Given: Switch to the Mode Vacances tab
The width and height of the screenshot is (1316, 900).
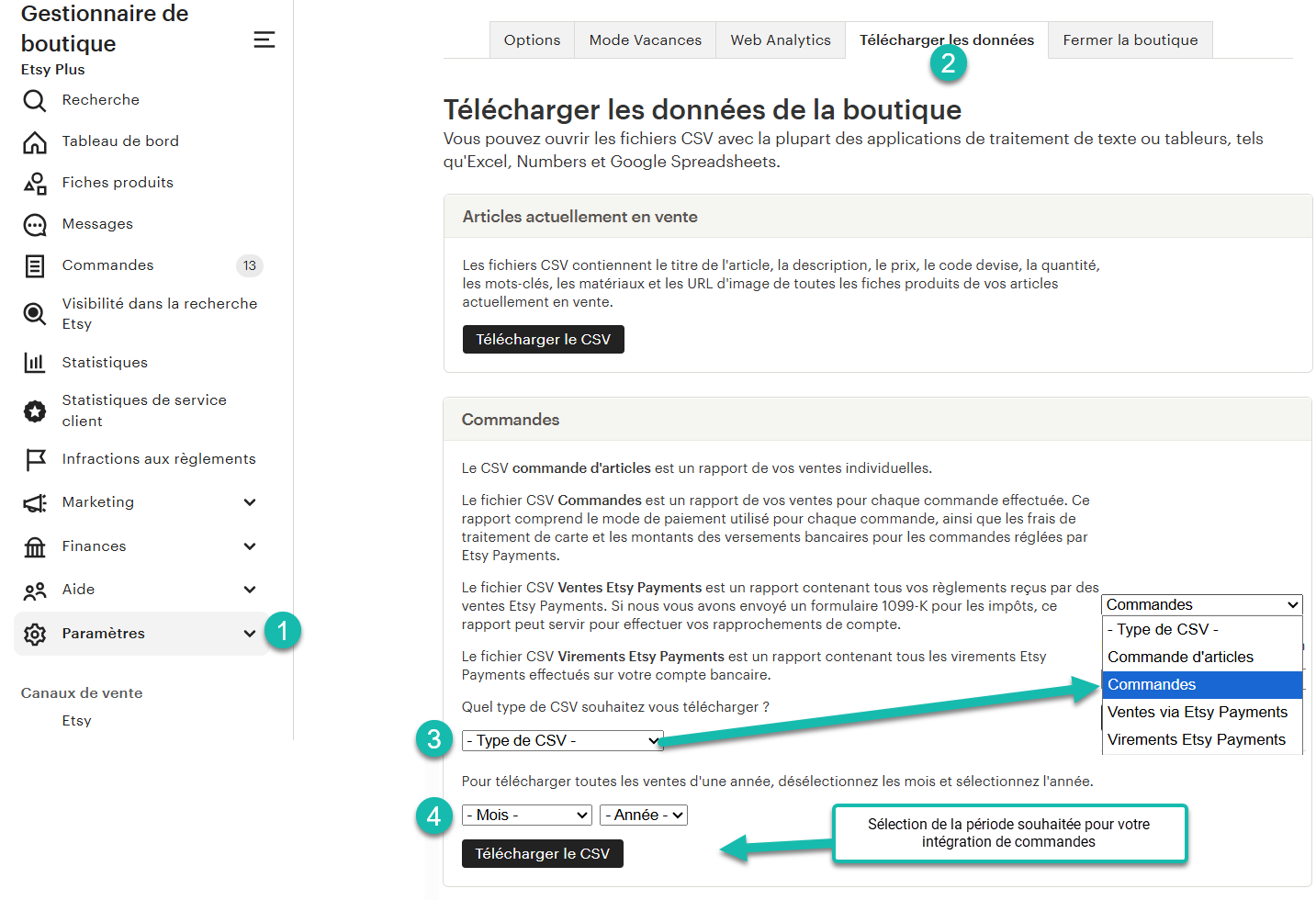Looking at the screenshot, I should click(645, 40).
